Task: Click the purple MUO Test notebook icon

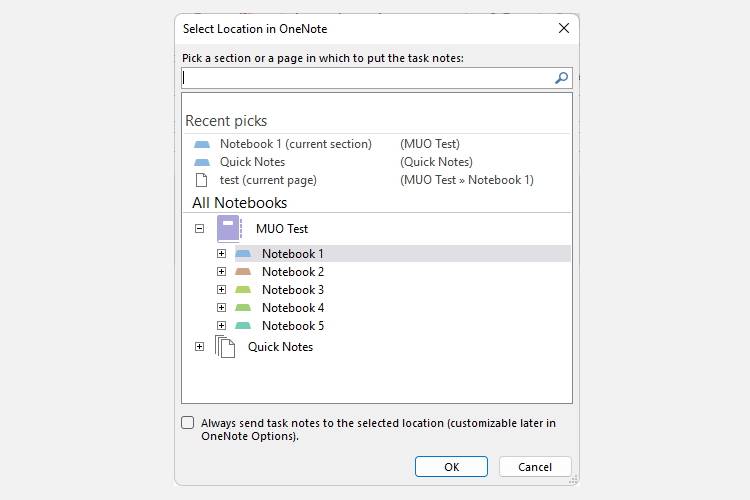Action: [229, 228]
